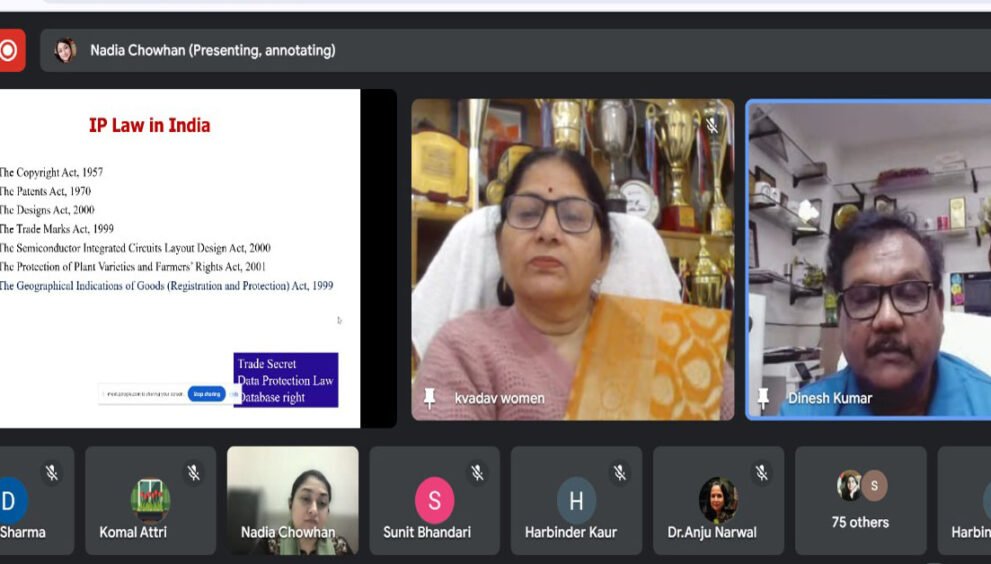This screenshot has width=991, height=564.
Task: Click 'Trade Secret' in blue box
Action: (x=267, y=364)
